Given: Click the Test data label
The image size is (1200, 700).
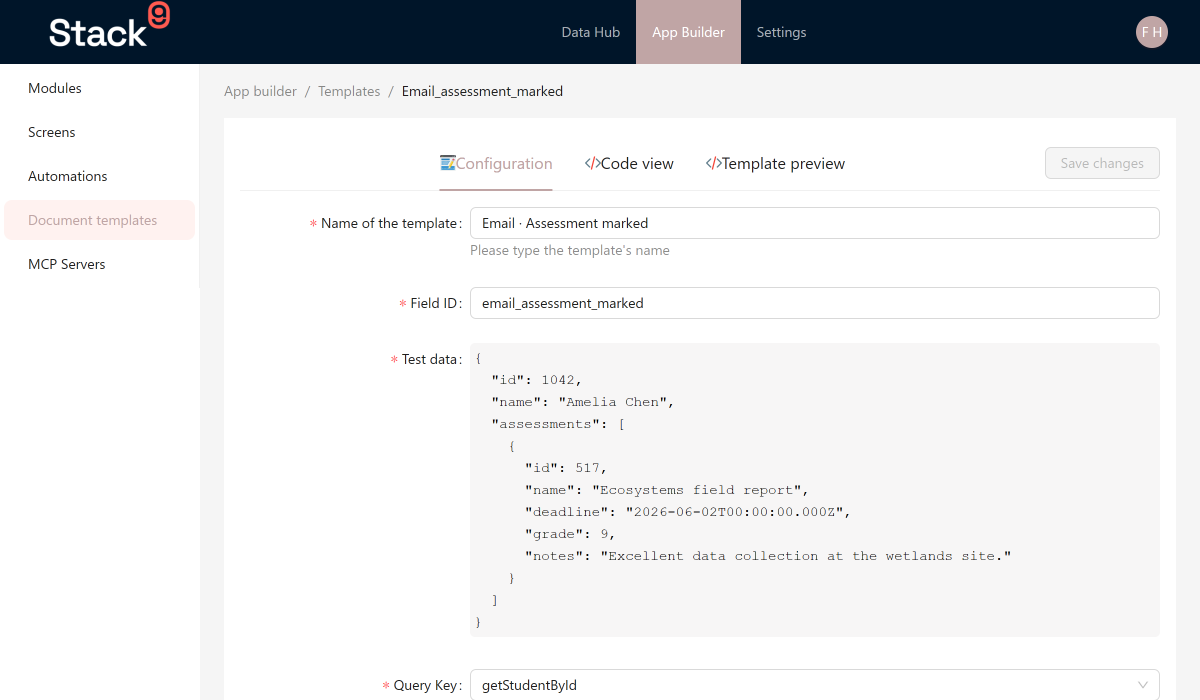Looking at the screenshot, I should [x=430, y=359].
